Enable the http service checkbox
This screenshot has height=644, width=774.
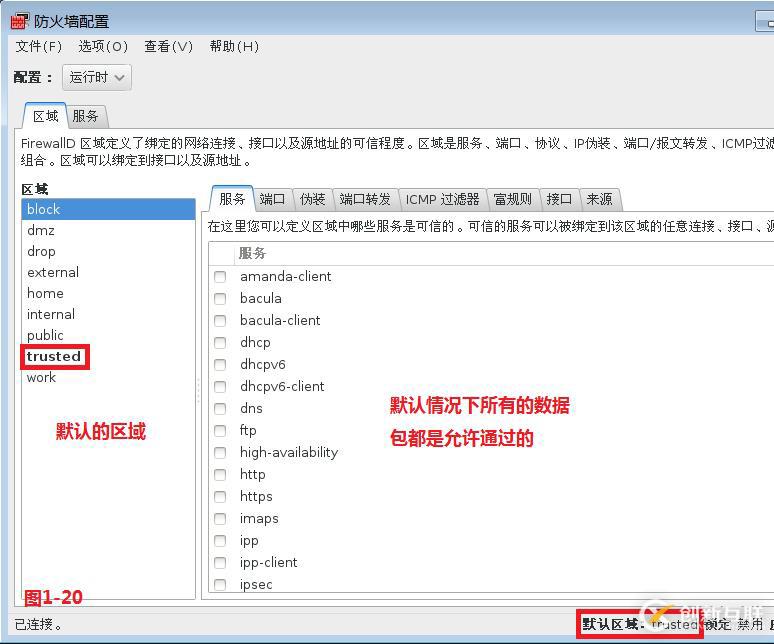pyautogui.click(x=220, y=474)
